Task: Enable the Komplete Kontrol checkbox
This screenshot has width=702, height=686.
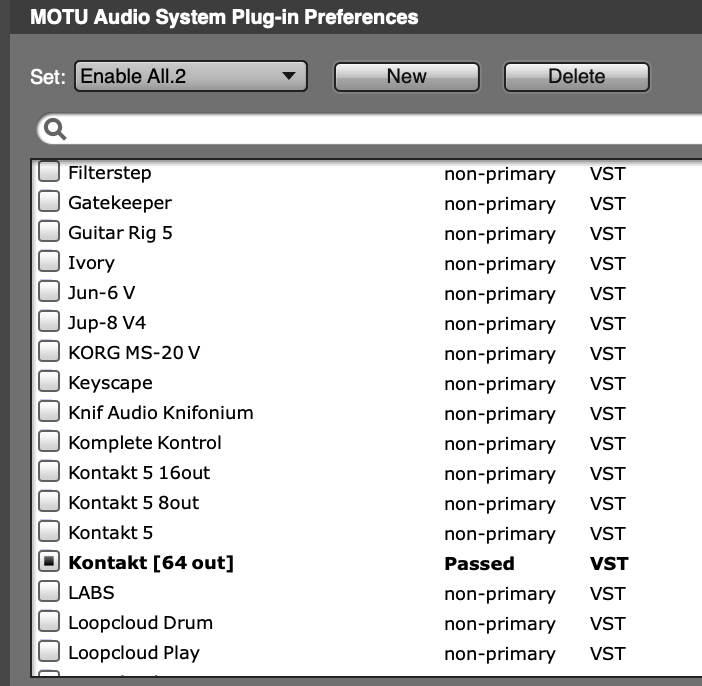Action: [x=49, y=442]
